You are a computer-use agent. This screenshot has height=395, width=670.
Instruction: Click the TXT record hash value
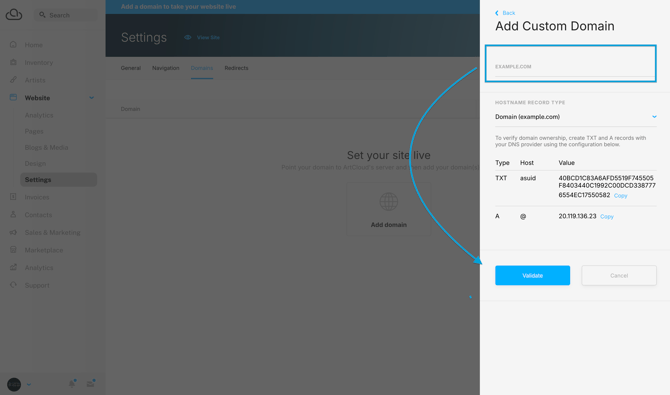[x=607, y=186]
